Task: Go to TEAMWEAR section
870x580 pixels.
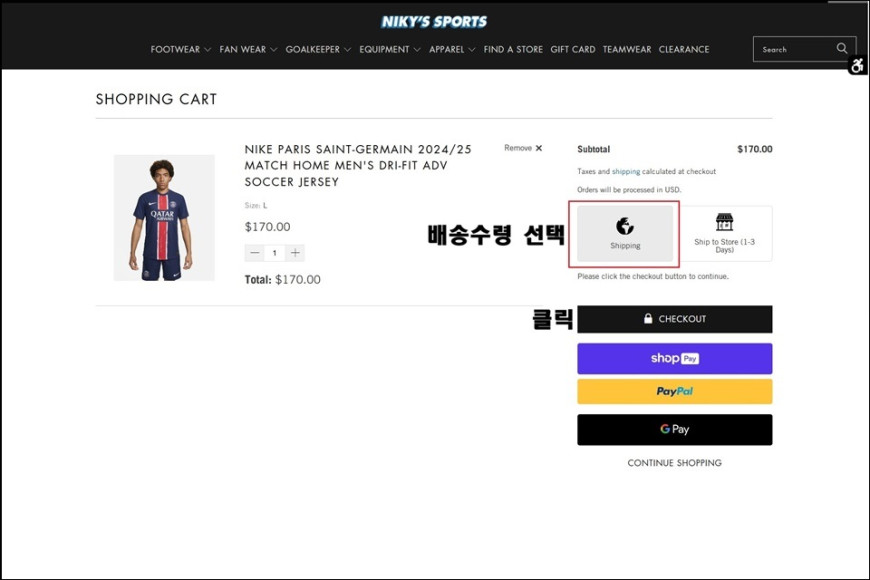Action: coord(627,49)
